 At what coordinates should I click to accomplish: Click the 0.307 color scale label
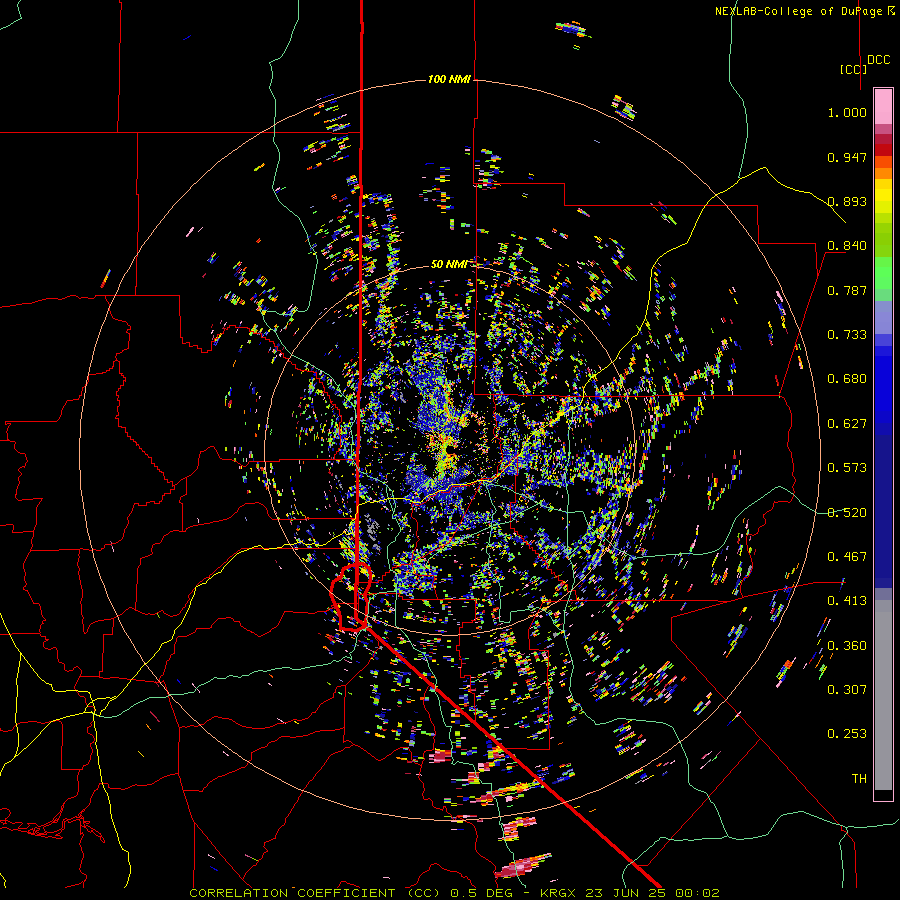(x=847, y=690)
